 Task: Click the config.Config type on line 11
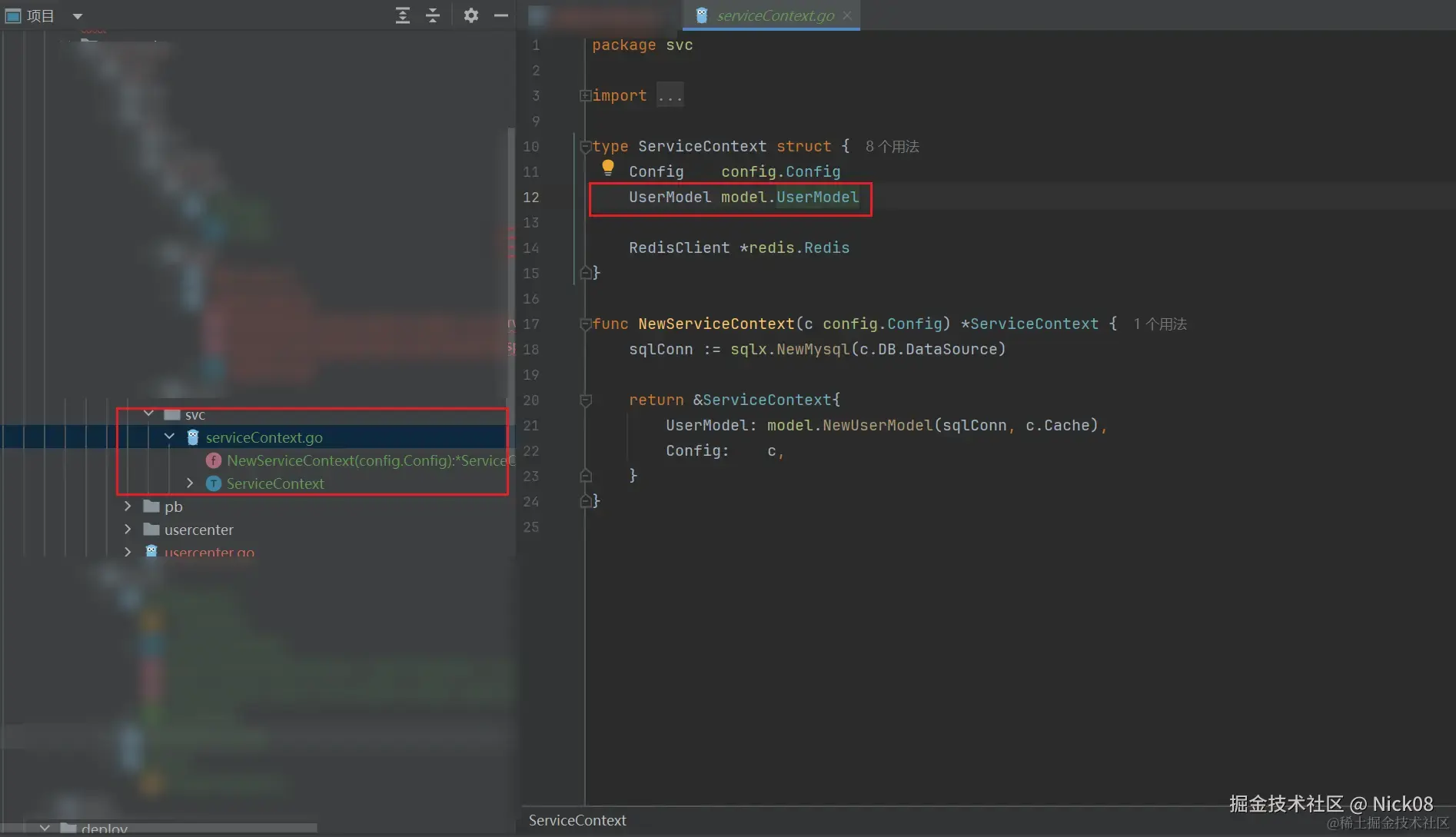[780, 171]
